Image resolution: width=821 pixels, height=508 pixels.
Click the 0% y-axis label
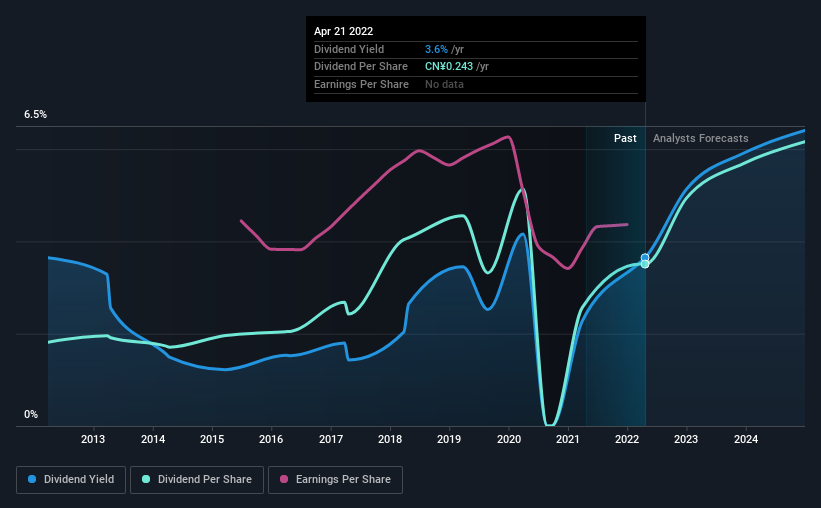31,414
